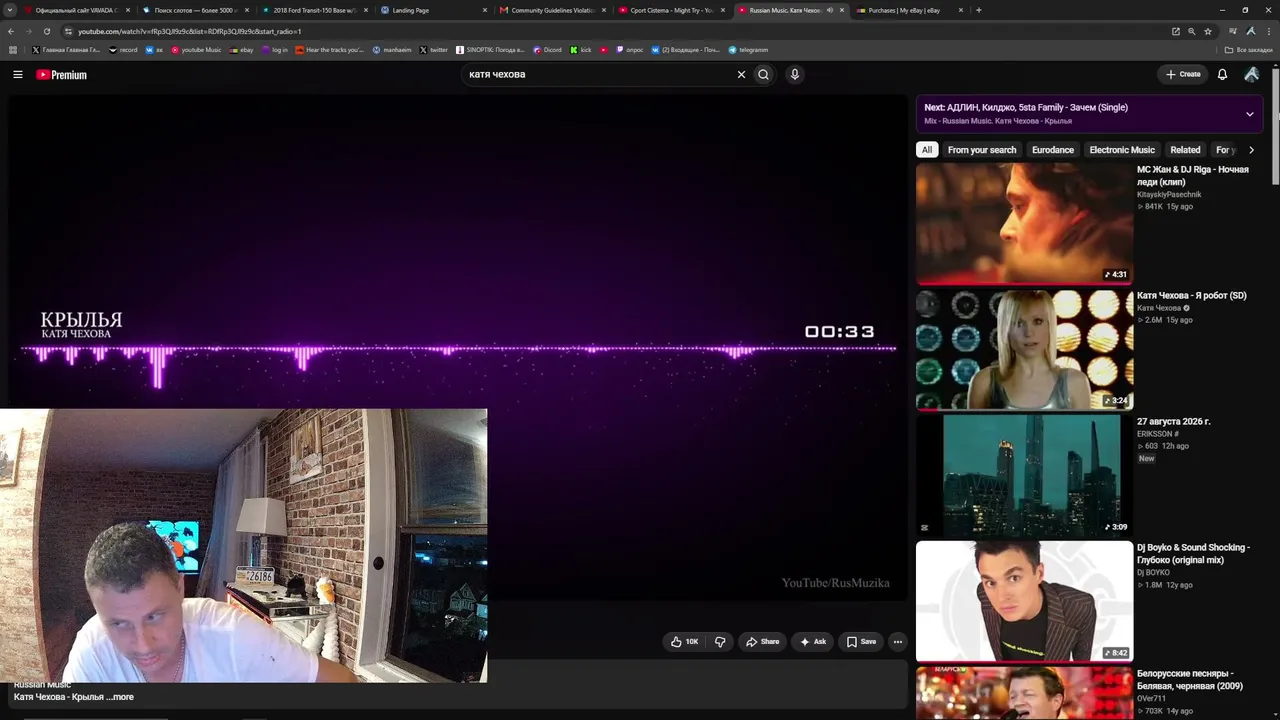Mute the Russian Music tab audio
1280x720 pixels.
click(830, 10)
